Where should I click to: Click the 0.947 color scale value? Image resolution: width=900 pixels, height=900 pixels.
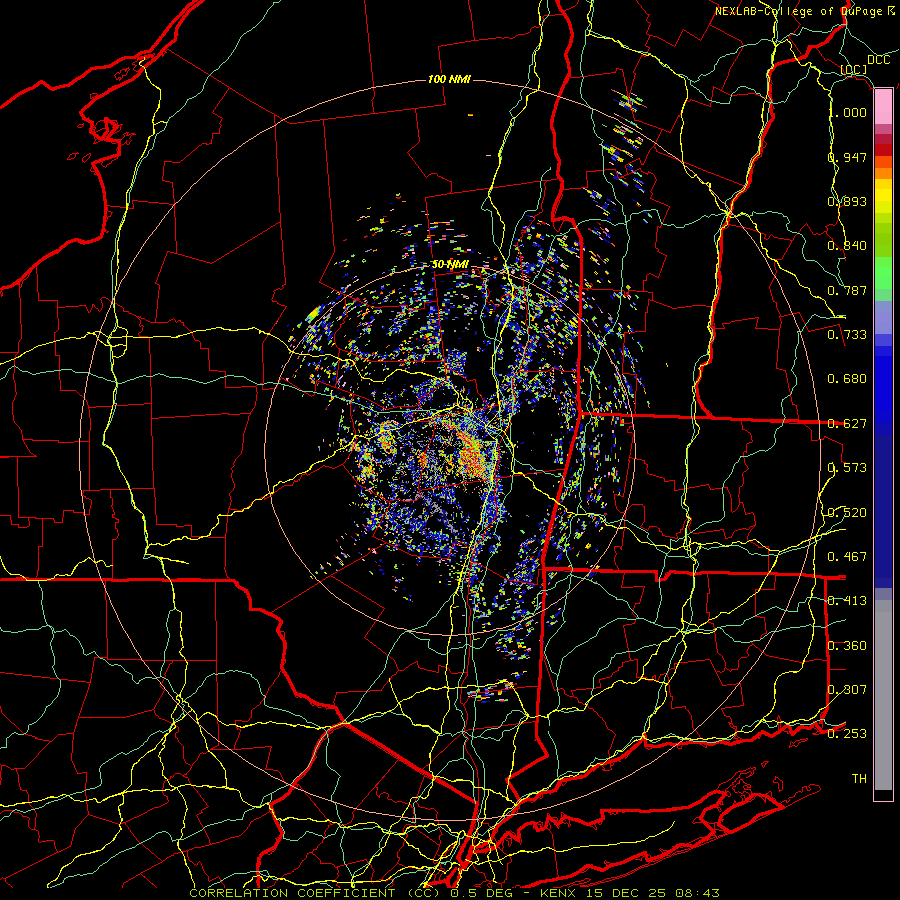[x=847, y=157]
